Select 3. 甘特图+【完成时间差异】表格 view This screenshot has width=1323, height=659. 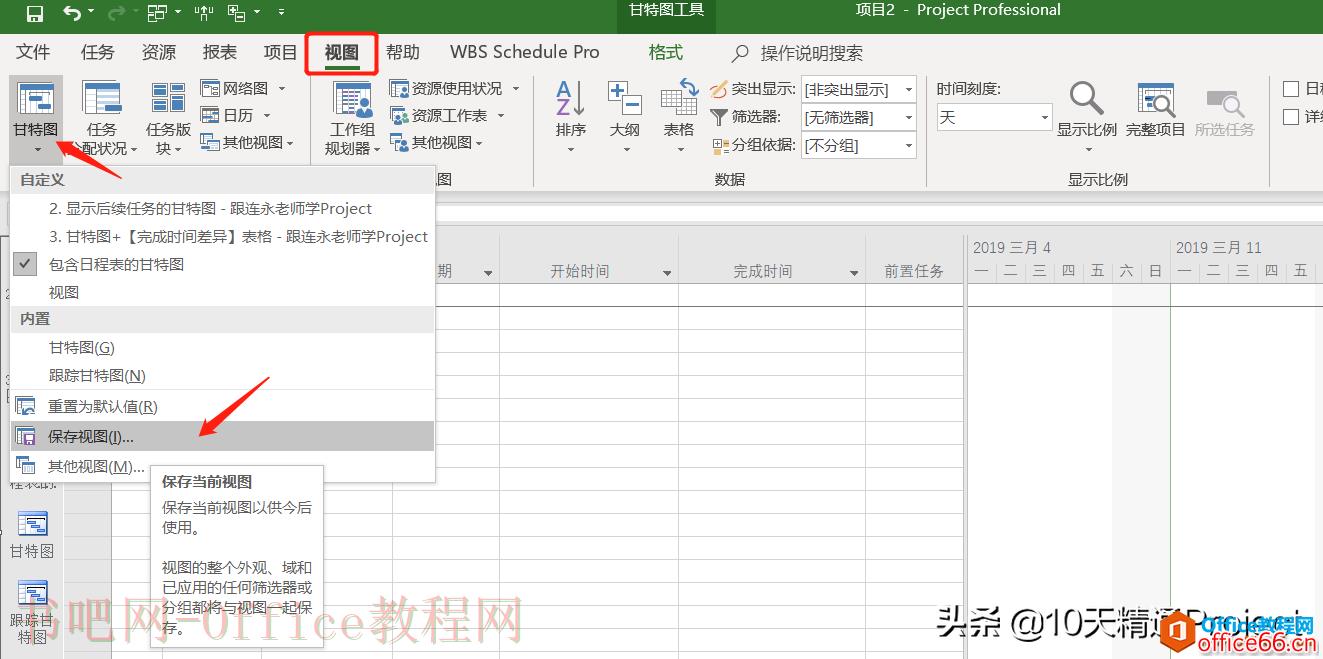[223, 236]
